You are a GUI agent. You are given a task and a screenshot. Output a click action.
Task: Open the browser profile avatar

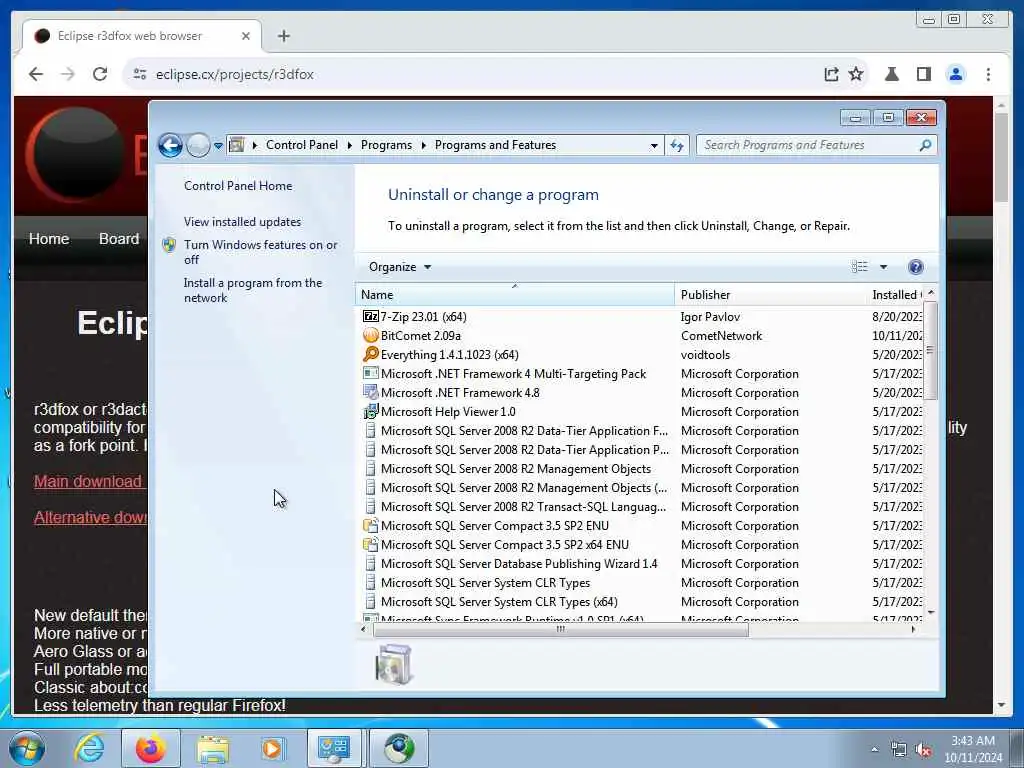click(955, 74)
